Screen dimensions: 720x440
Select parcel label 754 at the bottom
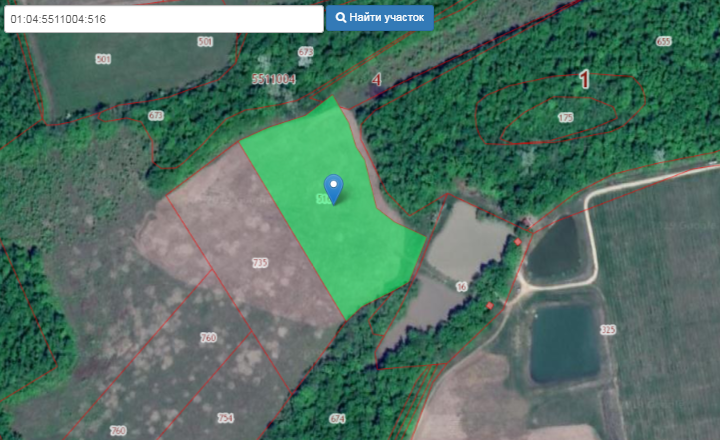[x=225, y=417]
